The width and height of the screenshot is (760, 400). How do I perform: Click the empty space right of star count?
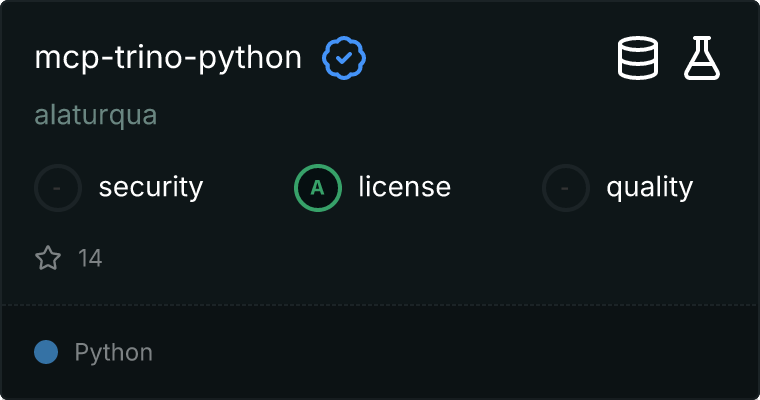click(x=400, y=259)
